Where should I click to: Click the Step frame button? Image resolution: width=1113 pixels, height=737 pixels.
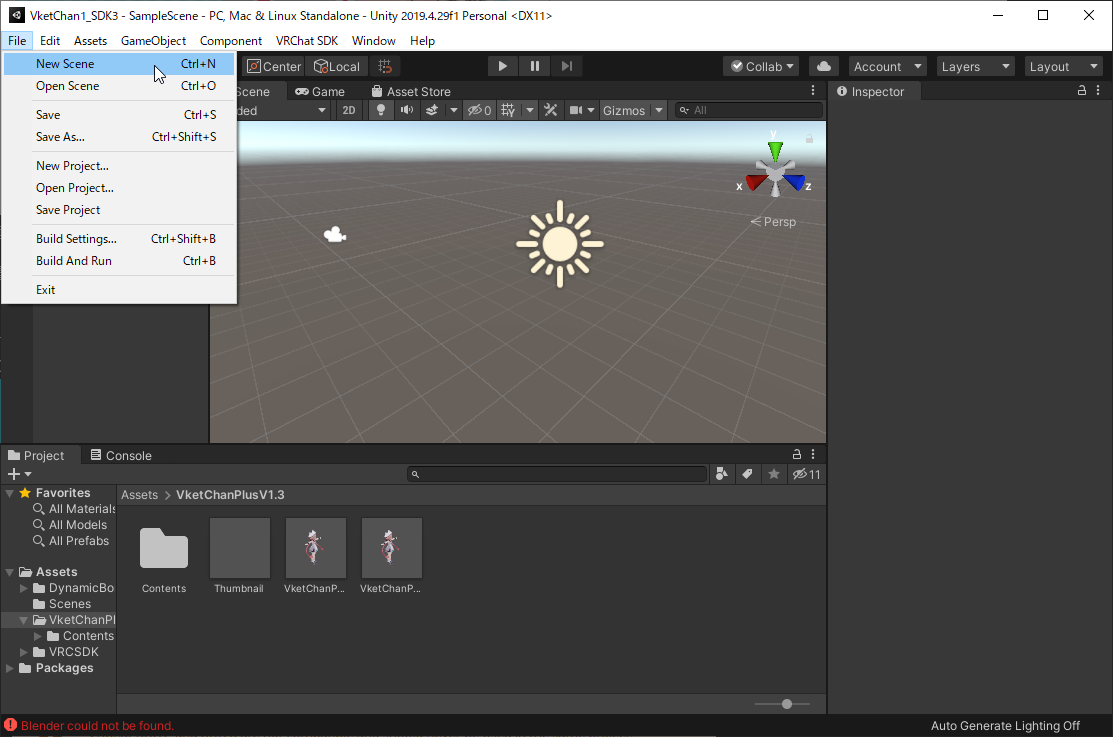tap(567, 66)
